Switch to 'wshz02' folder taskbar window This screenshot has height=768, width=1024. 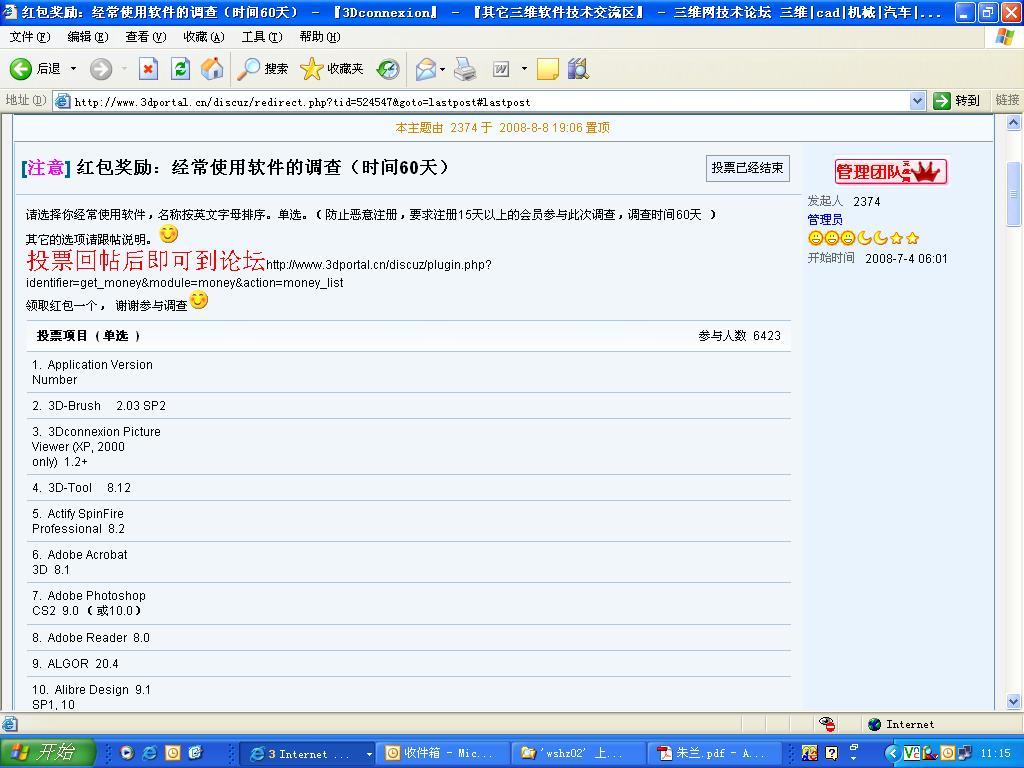click(577, 754)
